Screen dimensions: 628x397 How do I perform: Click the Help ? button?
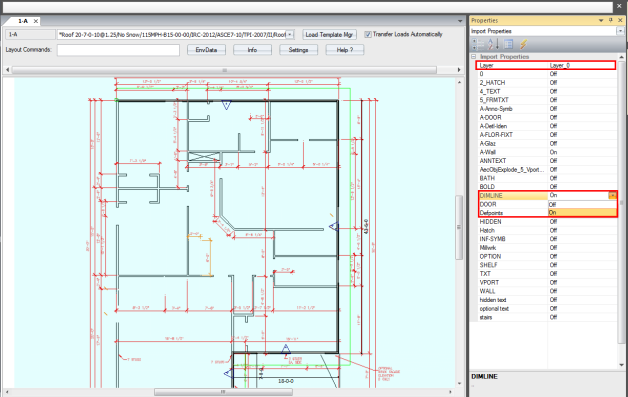point(345,50)
